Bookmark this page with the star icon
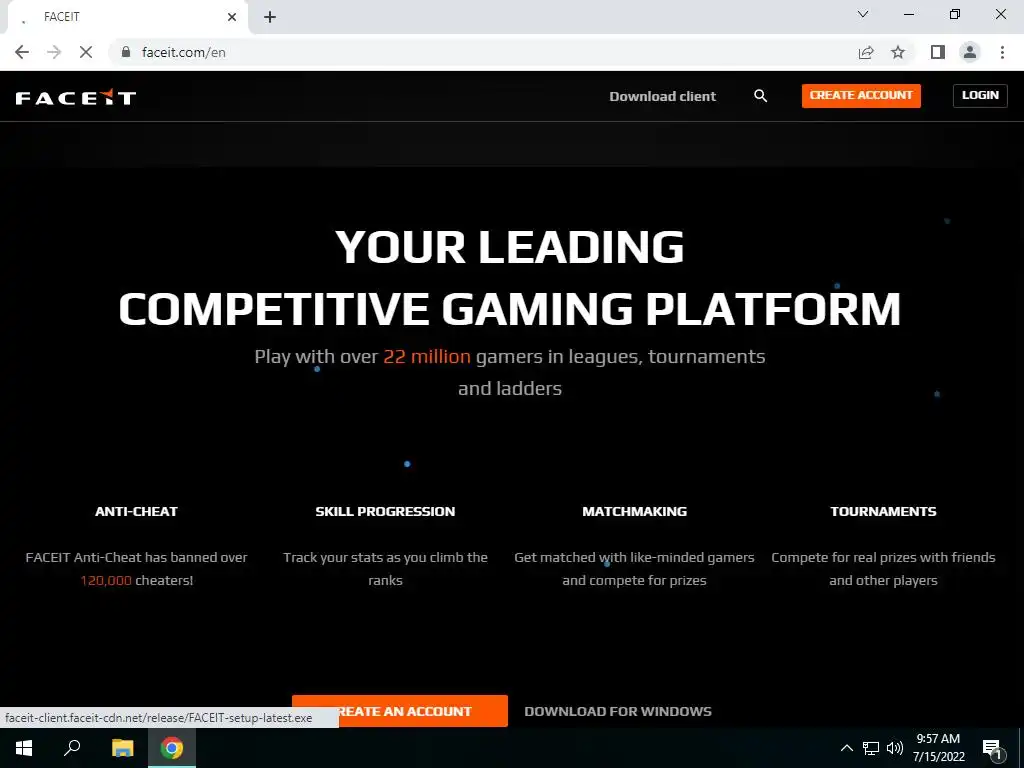The image size is (1024, 768). pos(898,52)
